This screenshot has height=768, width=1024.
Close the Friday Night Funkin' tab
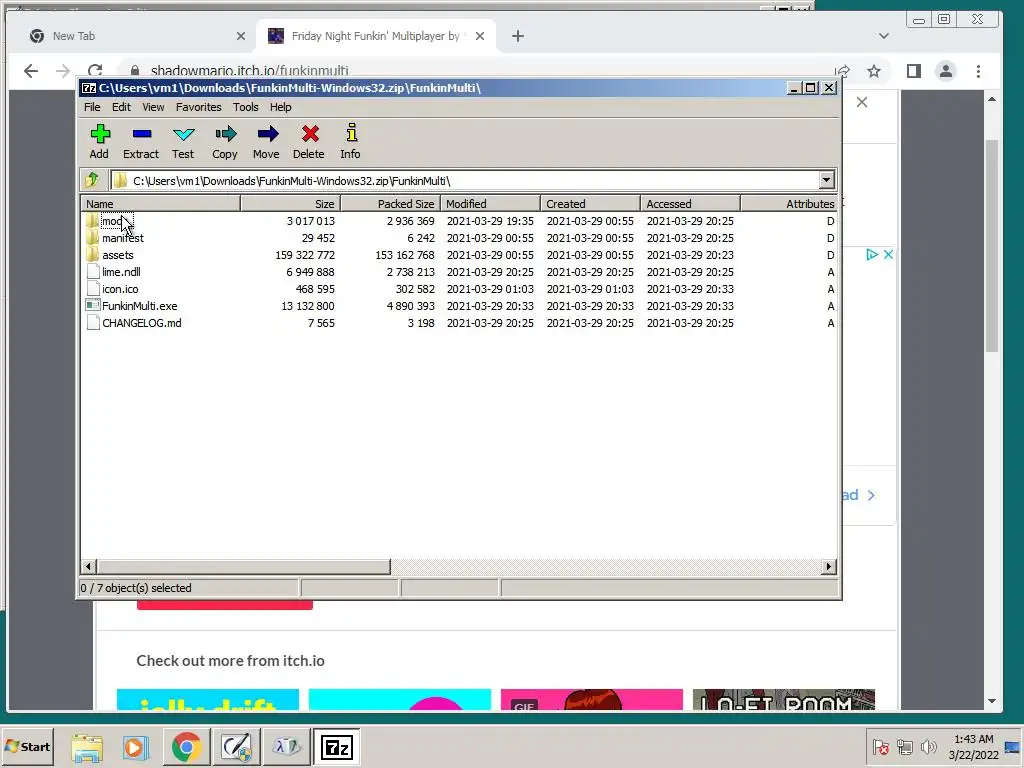click(480, 36)
